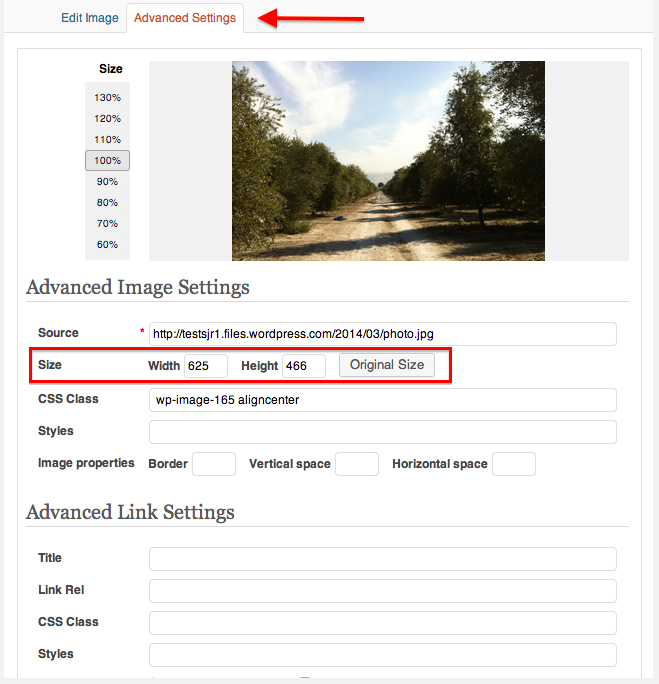This screenshot has height=684, width=659.
Task: Set image size to 130%
Action: tap(107, 97)
